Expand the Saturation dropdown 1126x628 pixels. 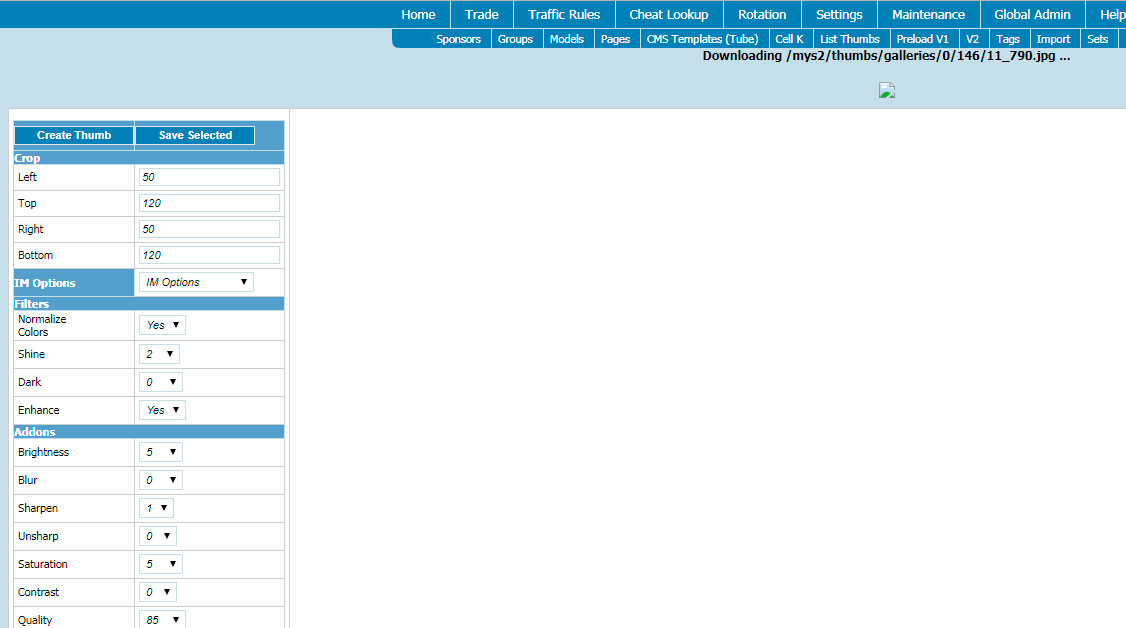coord(160,564)
